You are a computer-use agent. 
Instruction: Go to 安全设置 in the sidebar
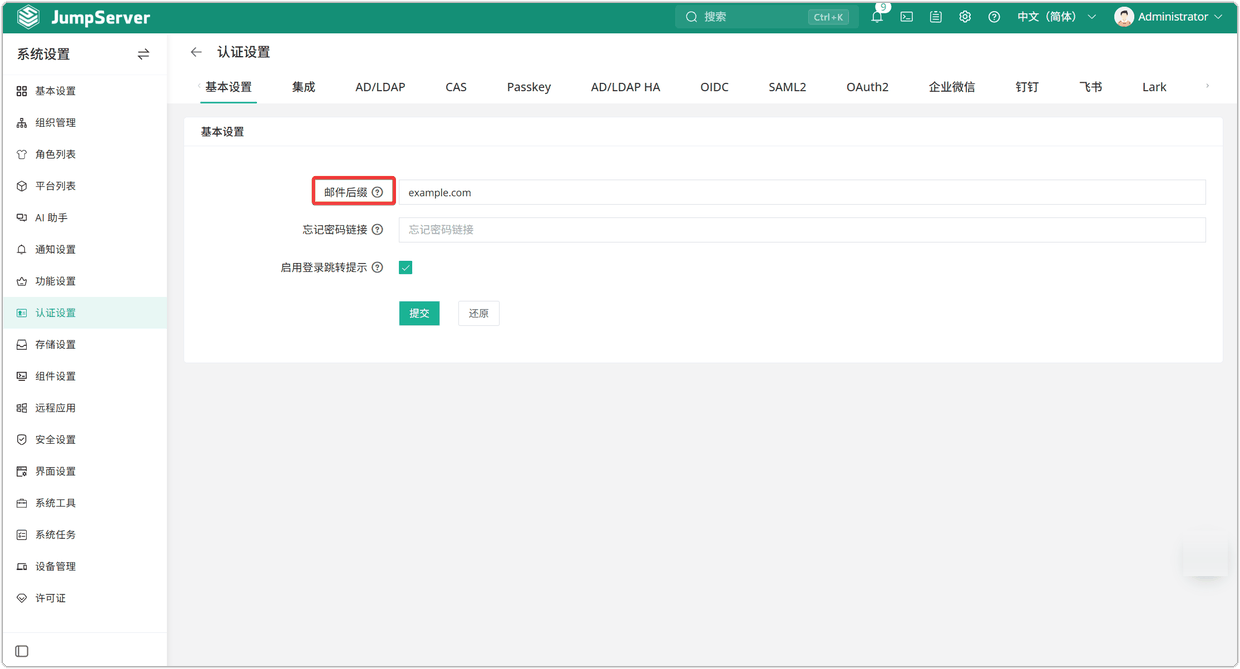84,440
